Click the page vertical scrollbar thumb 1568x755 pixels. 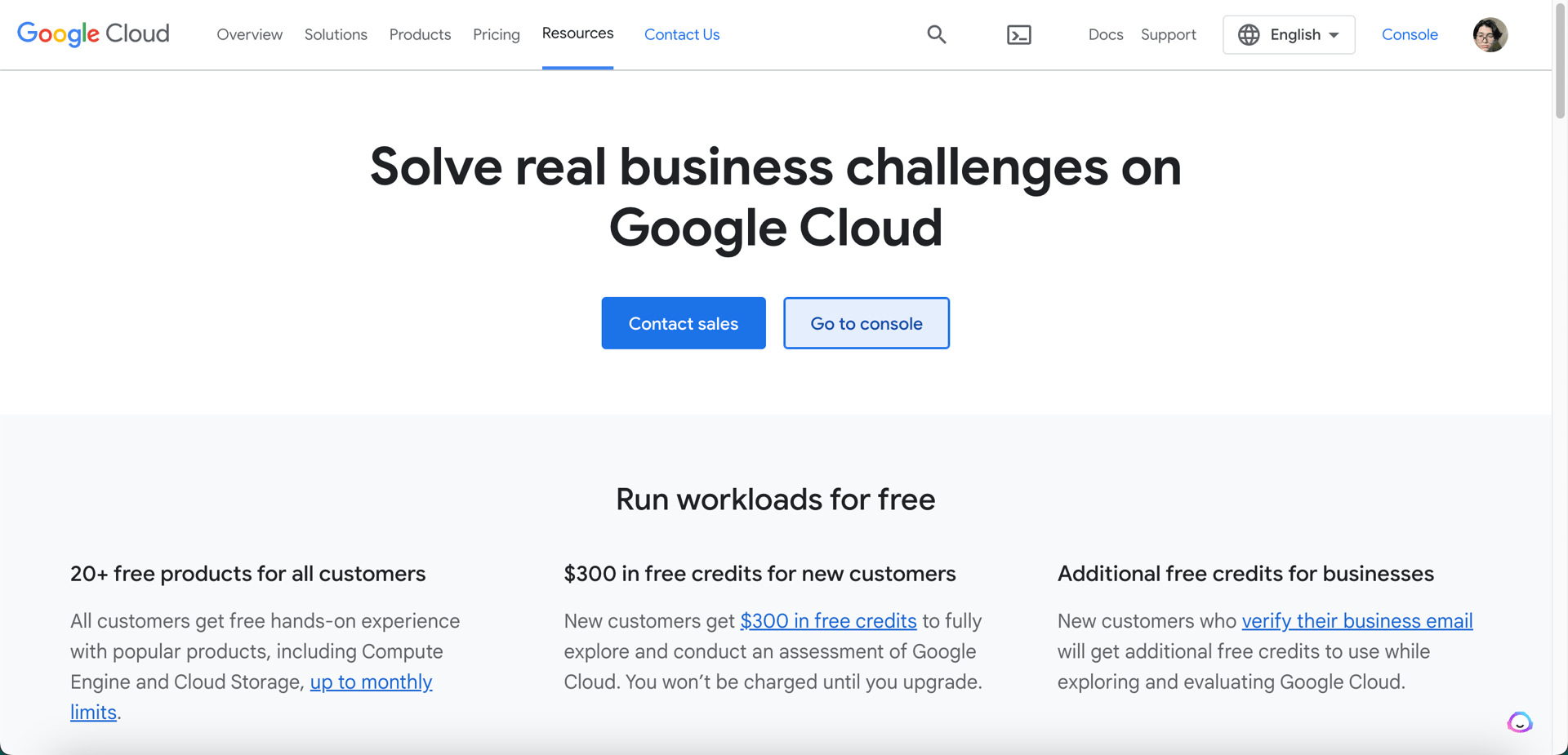[x=1560, y=65]
